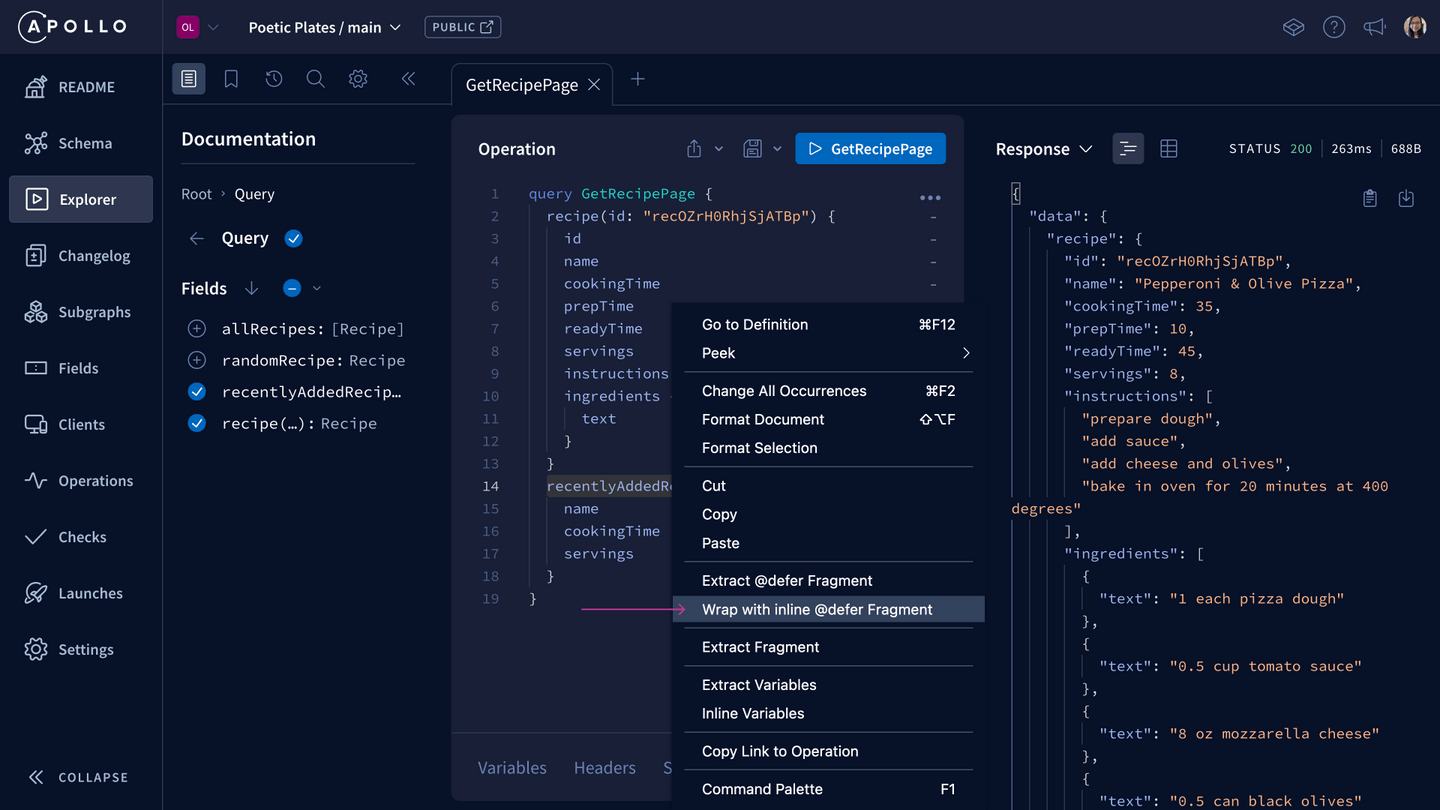Click the help question mark icon
Screen dimensions: 1440x810
coord(1334,27)
